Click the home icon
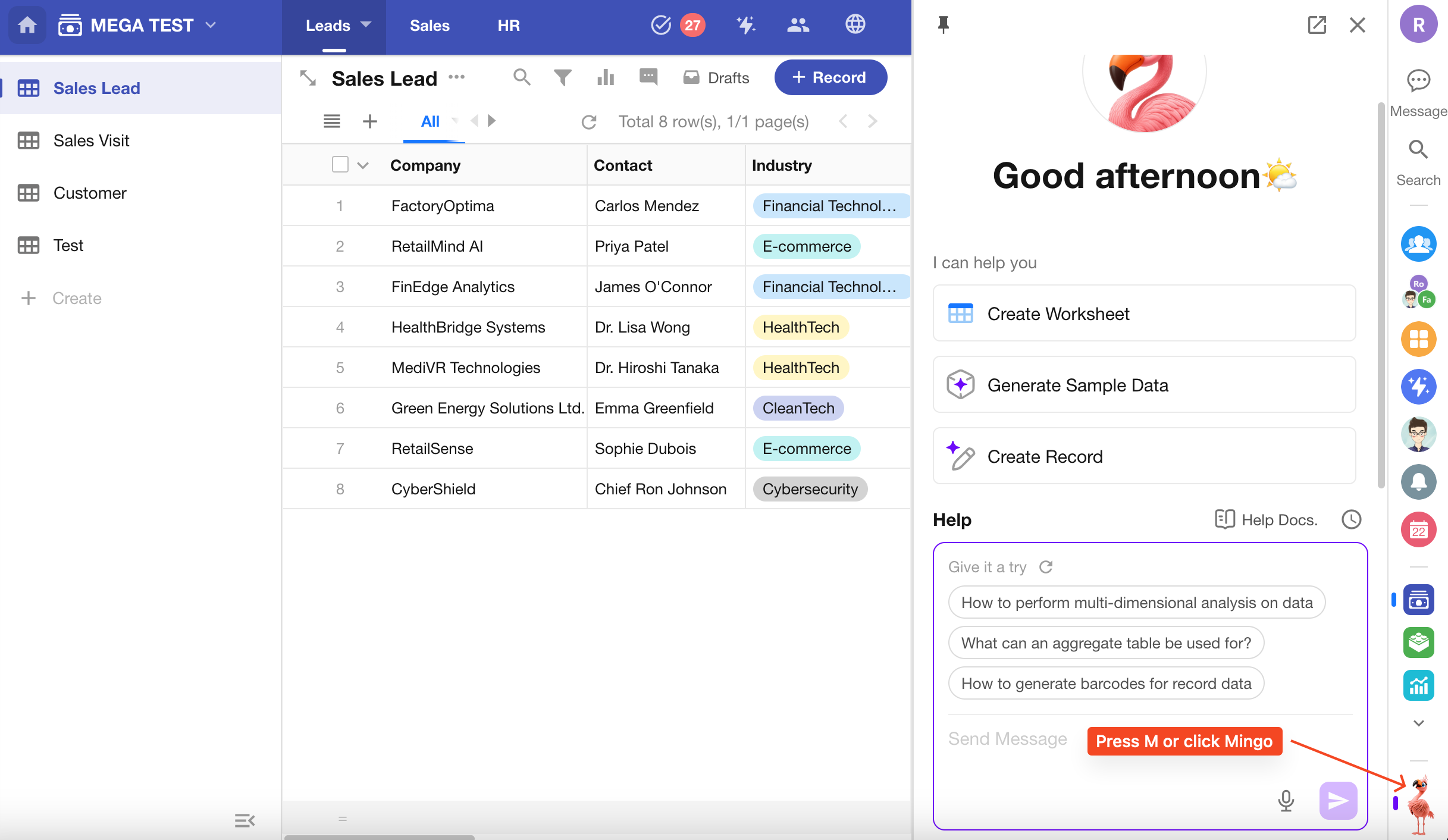Image resolution: width=1448 pixels, height=840 pixels. [x=27, y=25]
